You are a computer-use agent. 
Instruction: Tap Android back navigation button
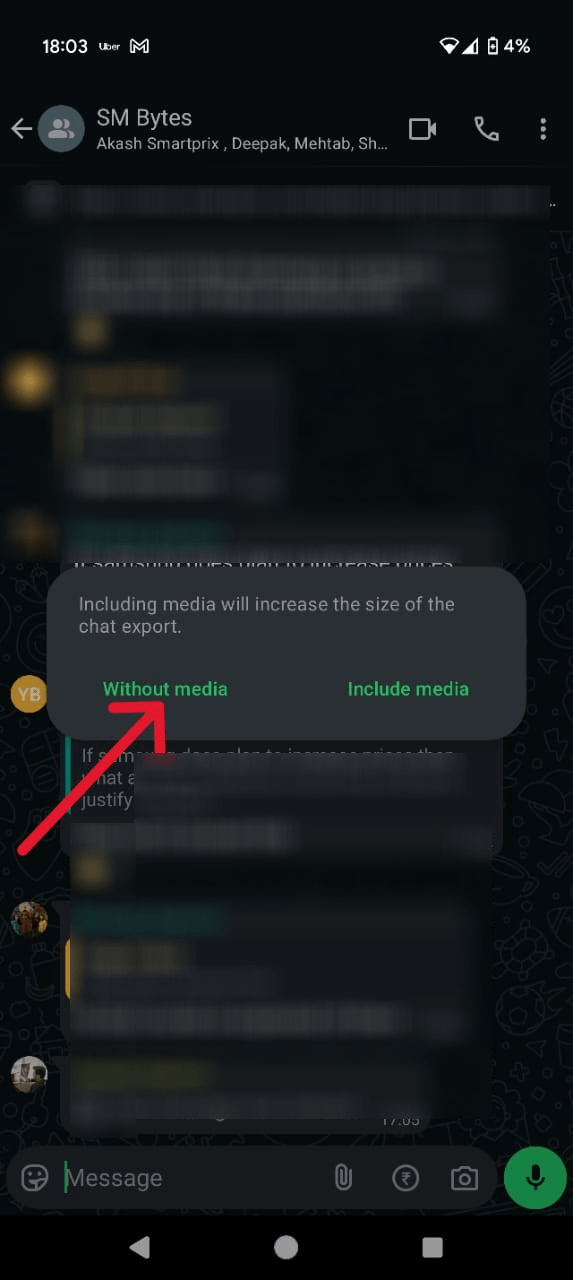coord(140,1247)
